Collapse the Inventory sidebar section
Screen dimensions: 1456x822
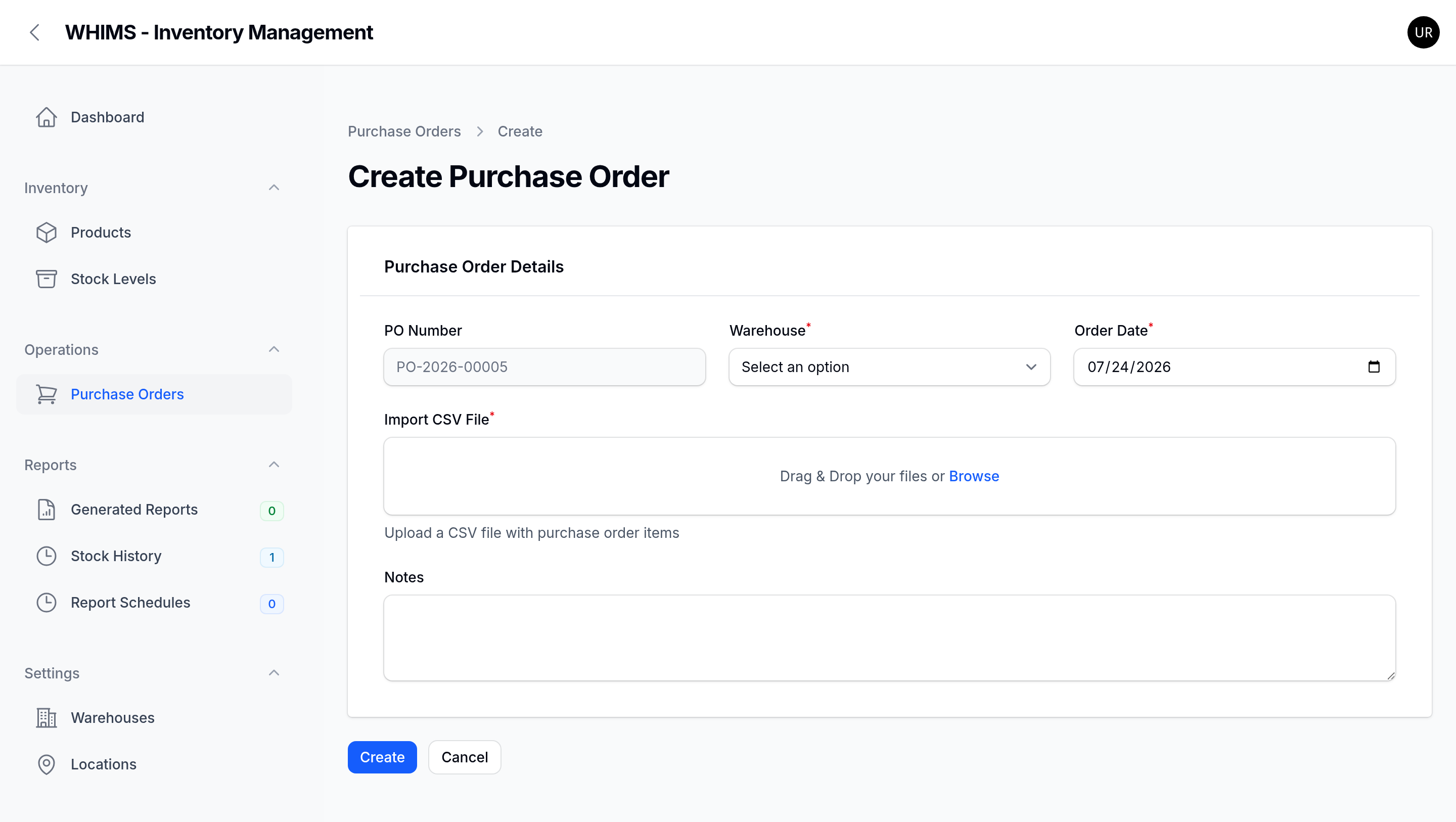tap(274, 188)
